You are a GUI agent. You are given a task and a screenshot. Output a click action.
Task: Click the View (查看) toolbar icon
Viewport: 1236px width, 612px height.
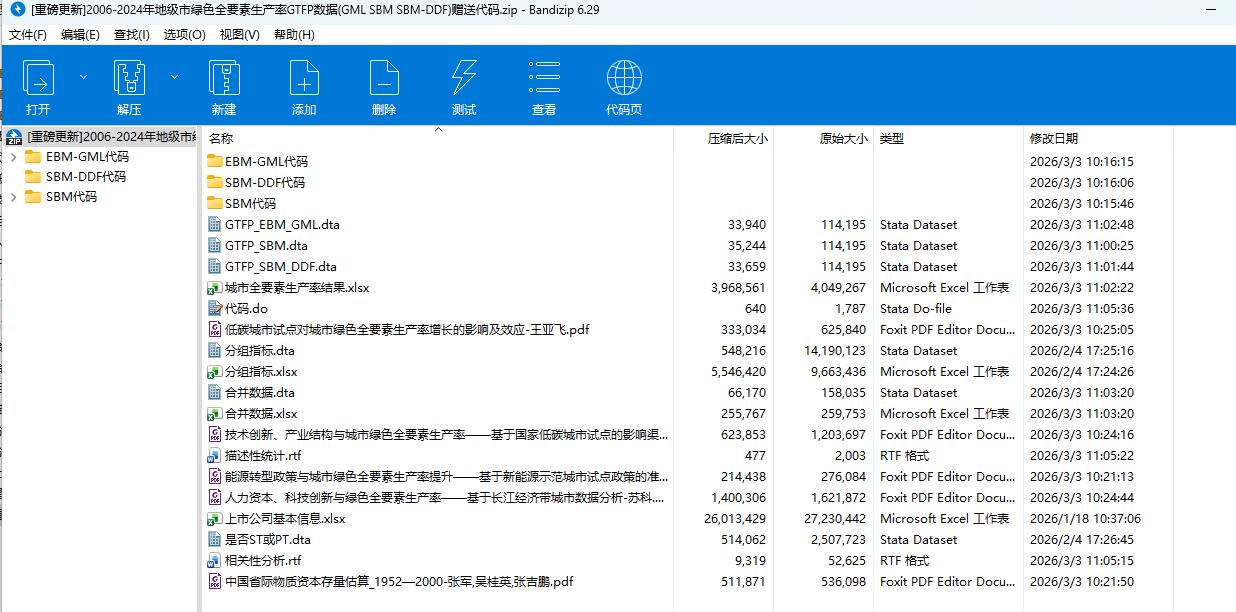tap(544, 78)
